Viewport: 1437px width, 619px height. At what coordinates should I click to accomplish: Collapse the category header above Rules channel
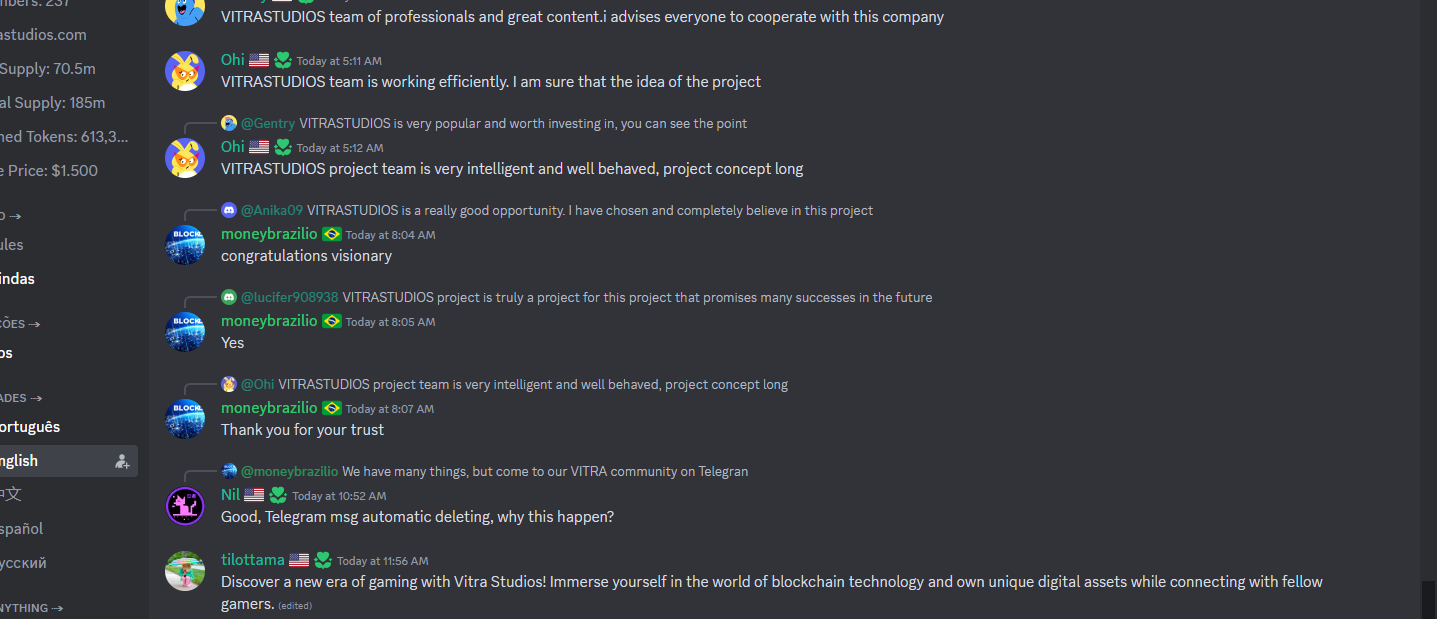11,215
